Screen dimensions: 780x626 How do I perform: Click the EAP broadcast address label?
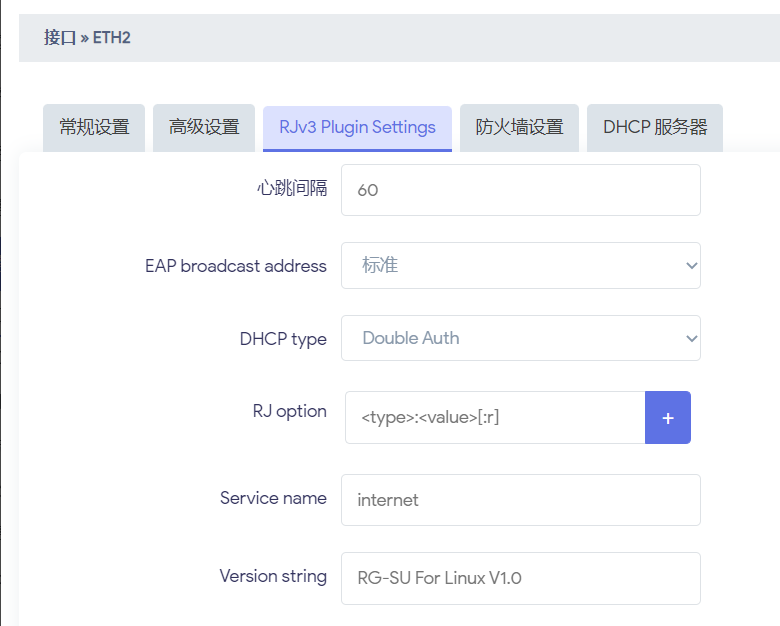click(x=236, y=266)
